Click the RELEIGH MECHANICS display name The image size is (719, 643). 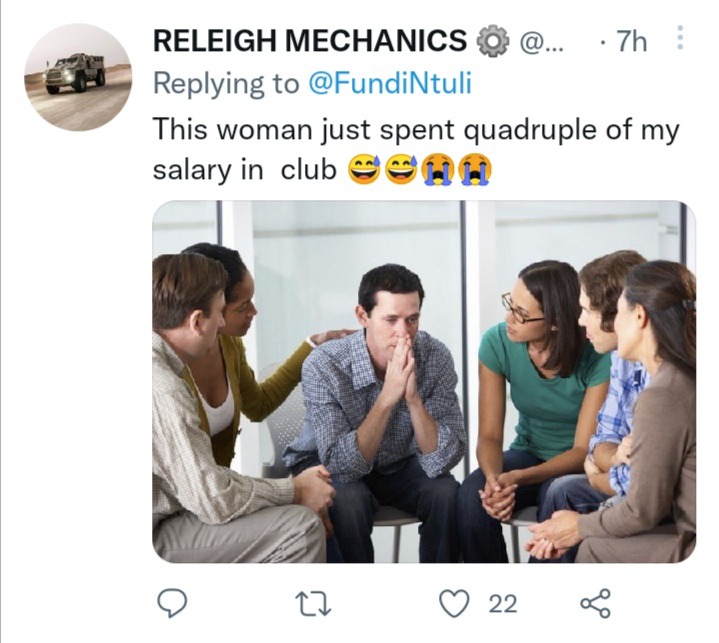[x=310, y=40]
